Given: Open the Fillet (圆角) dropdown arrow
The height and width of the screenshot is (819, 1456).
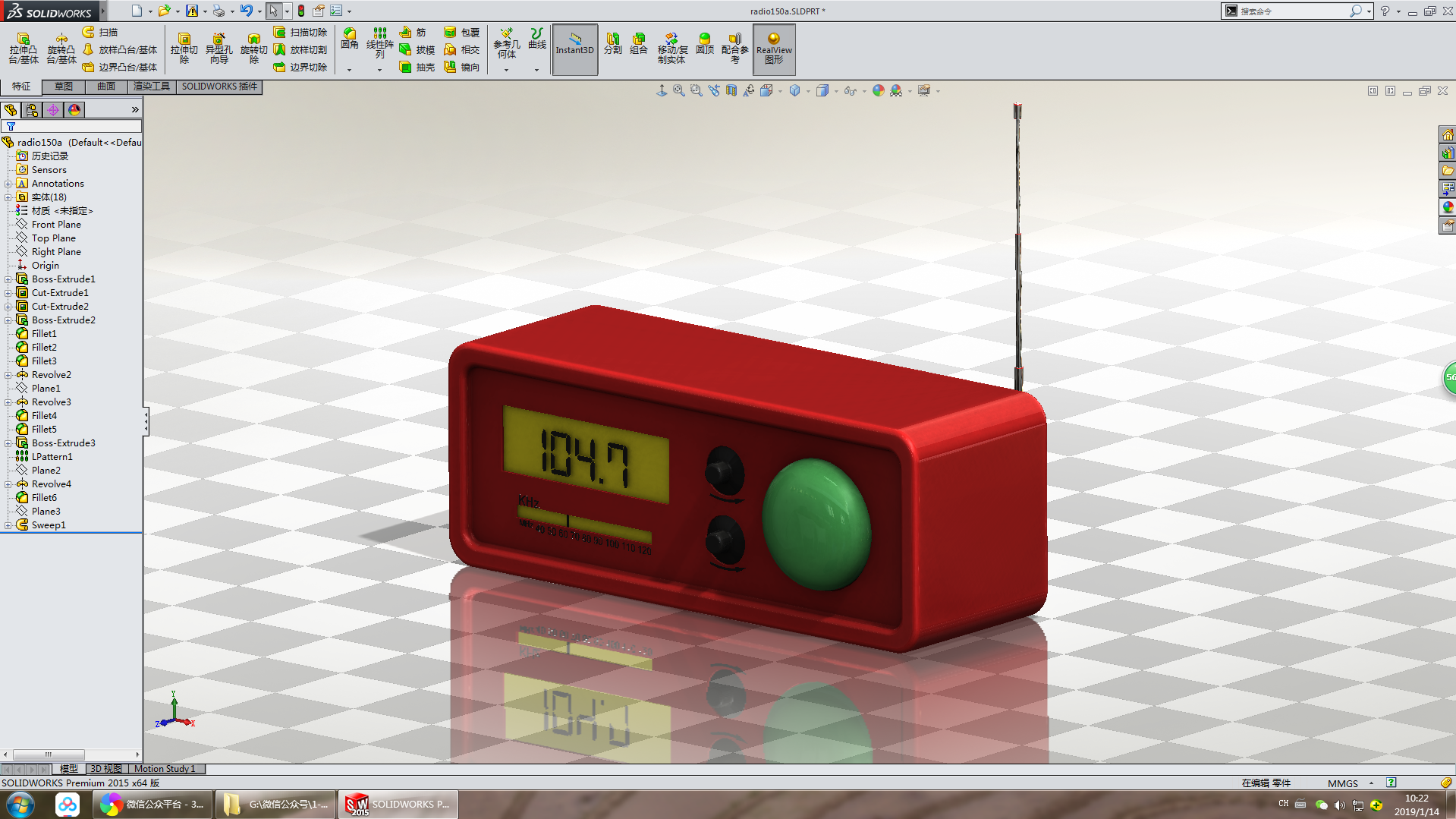Looking at the screenshot, I should tap(350, 70).
